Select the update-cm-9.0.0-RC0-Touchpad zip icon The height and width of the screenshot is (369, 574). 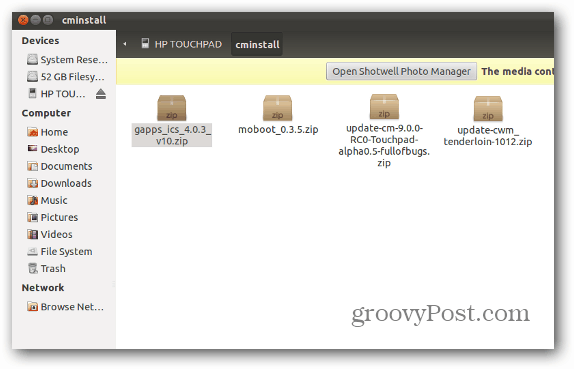pyautogui.click(x=384, y=106)
